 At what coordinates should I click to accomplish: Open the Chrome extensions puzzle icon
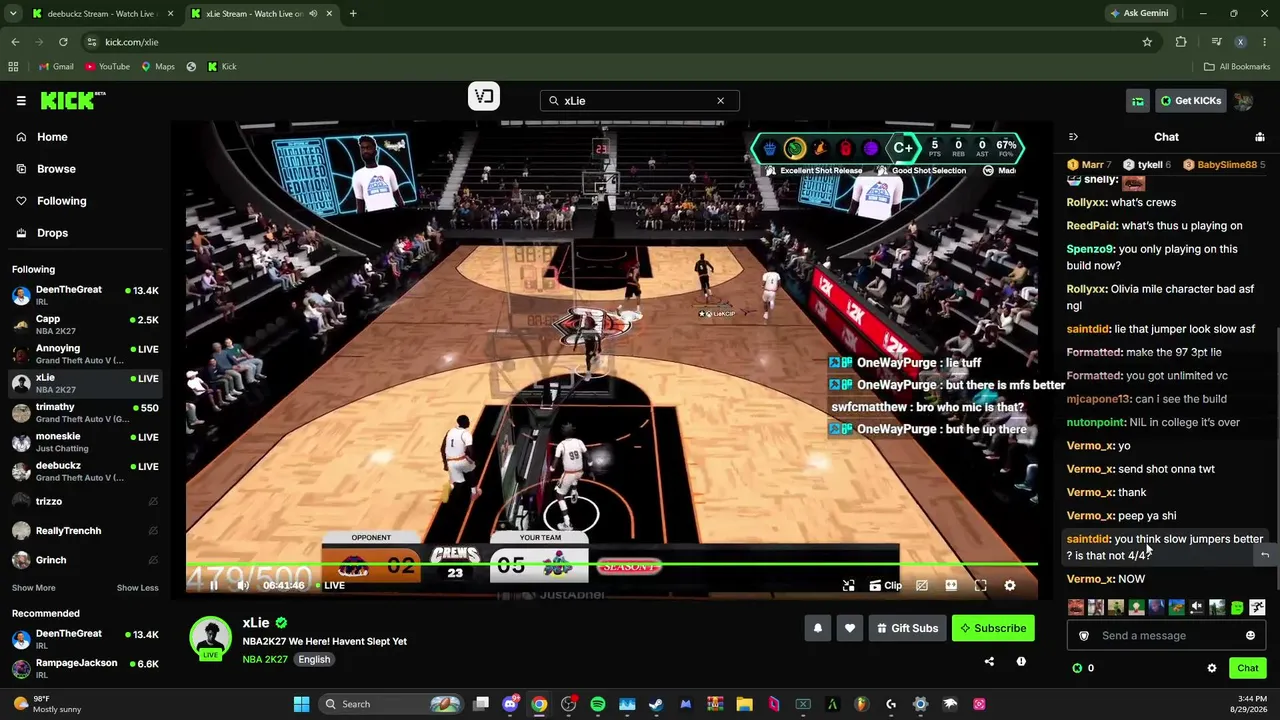coord(1181,42)
